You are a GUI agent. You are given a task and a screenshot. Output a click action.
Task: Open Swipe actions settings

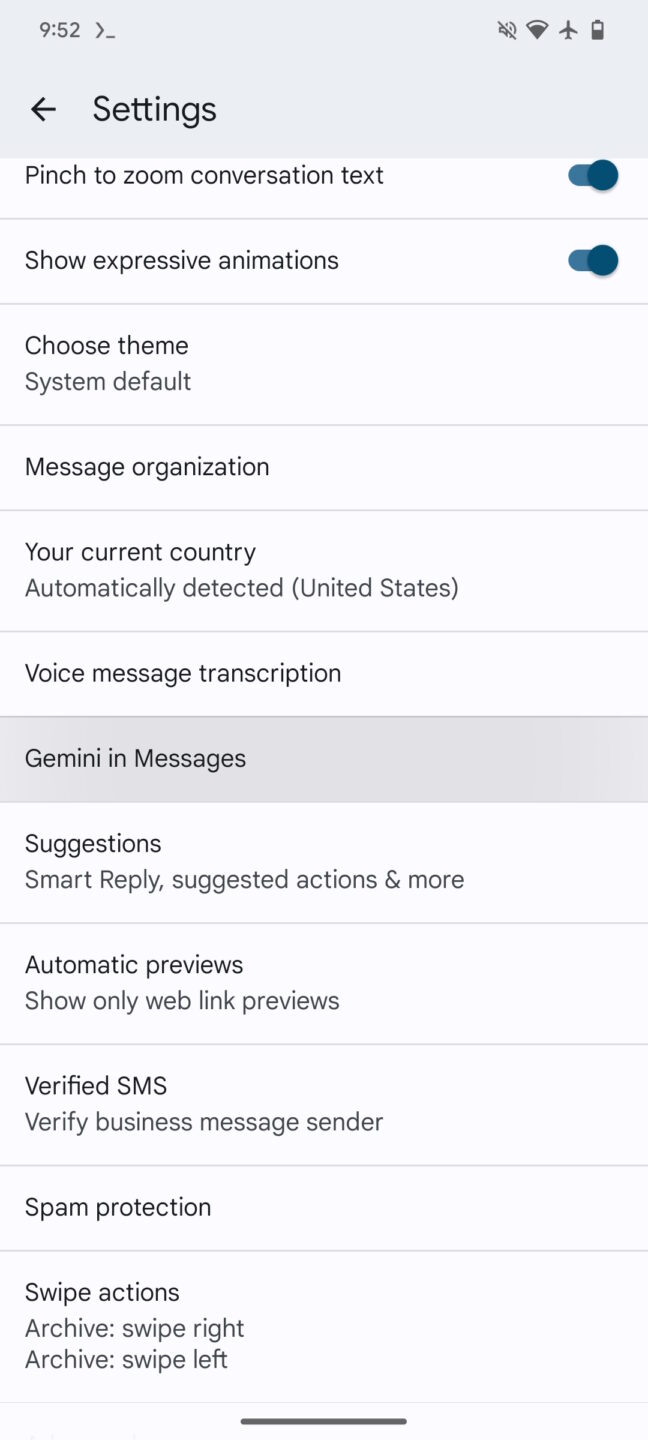pos(324,1323)
